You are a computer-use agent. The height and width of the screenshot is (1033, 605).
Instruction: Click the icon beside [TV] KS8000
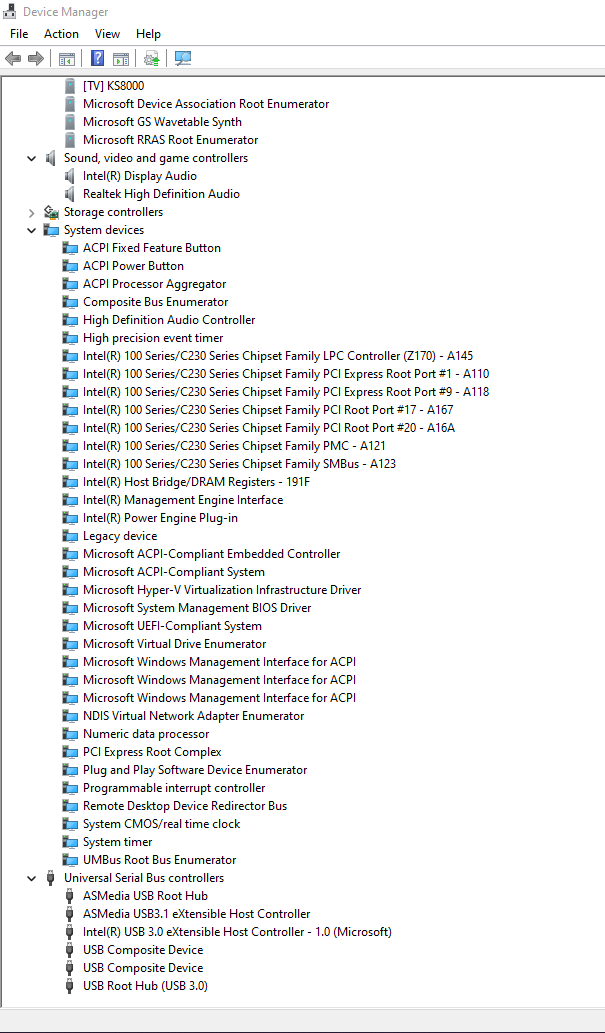click(70, 86)
